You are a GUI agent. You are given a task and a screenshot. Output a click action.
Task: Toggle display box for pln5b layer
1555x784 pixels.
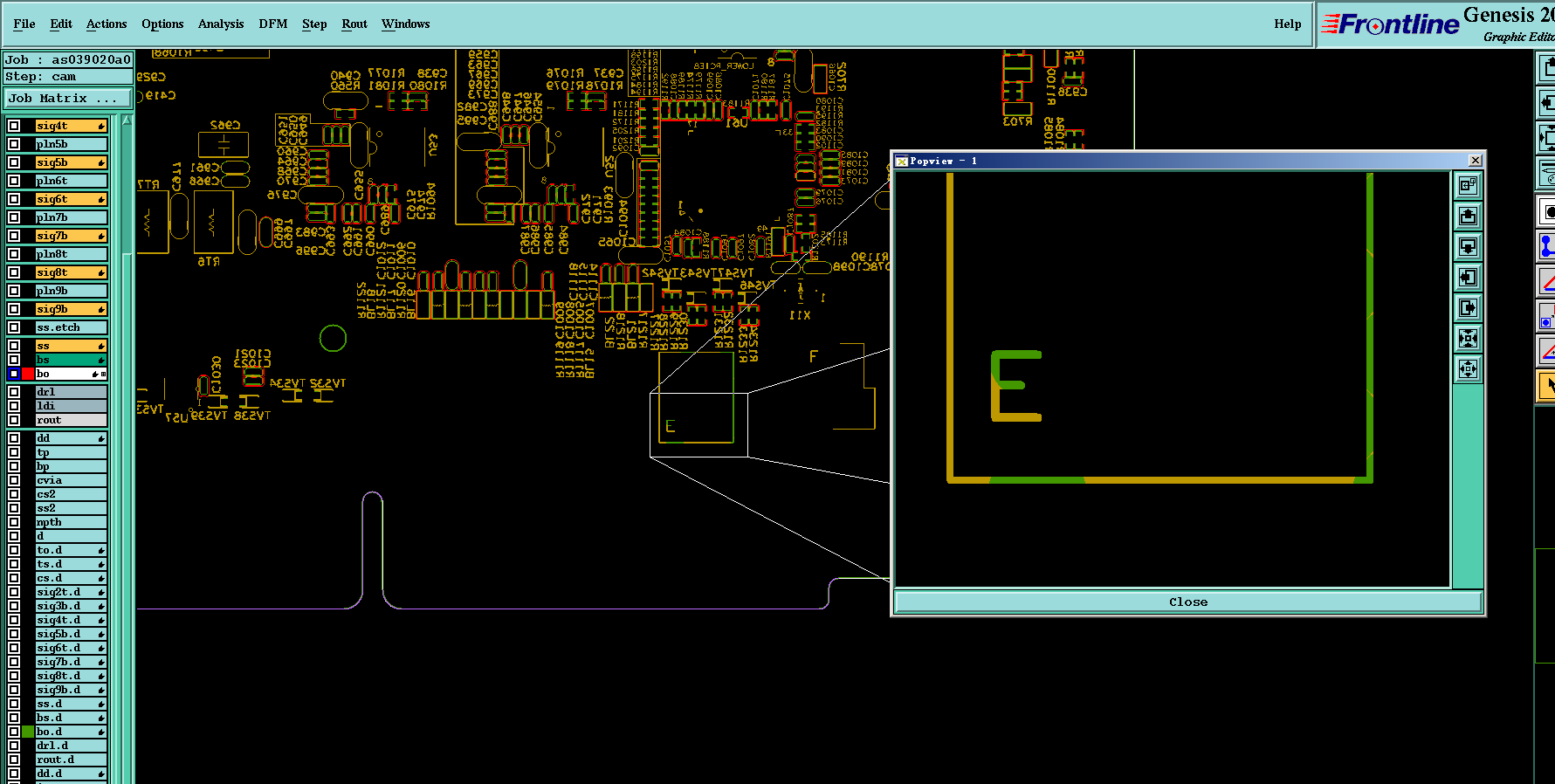click(x=14, y=144)
